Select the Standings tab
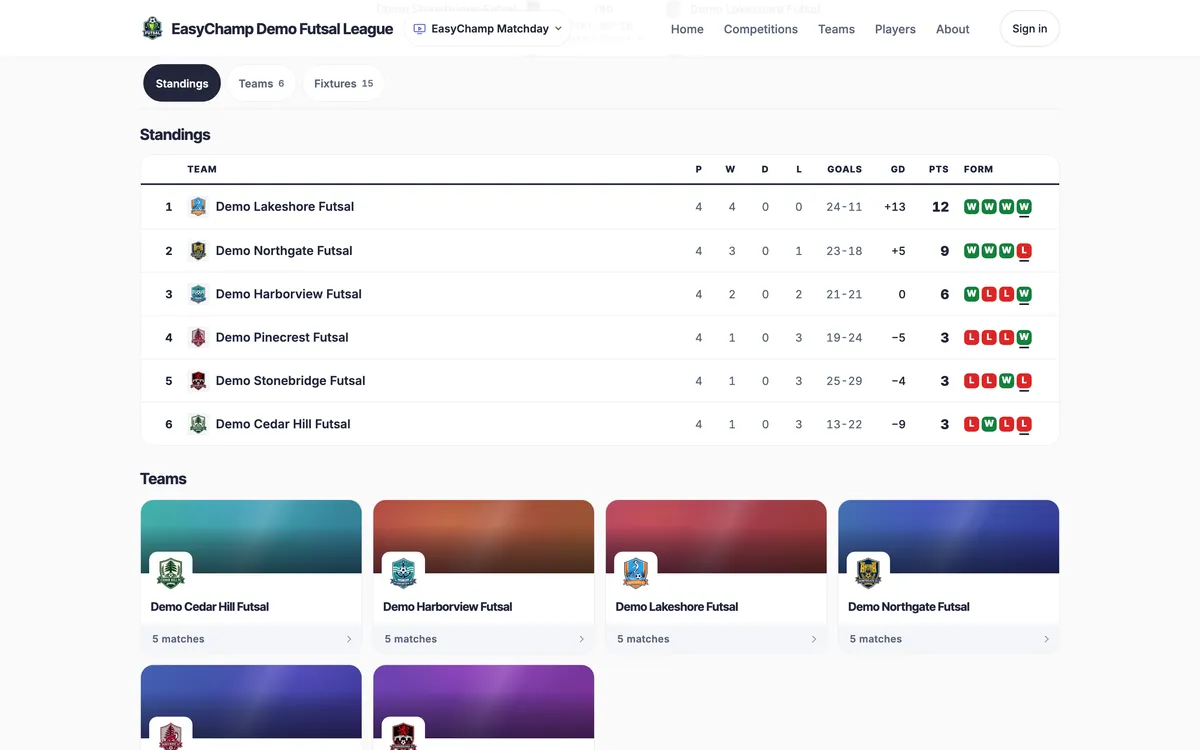 coord(182,83)
